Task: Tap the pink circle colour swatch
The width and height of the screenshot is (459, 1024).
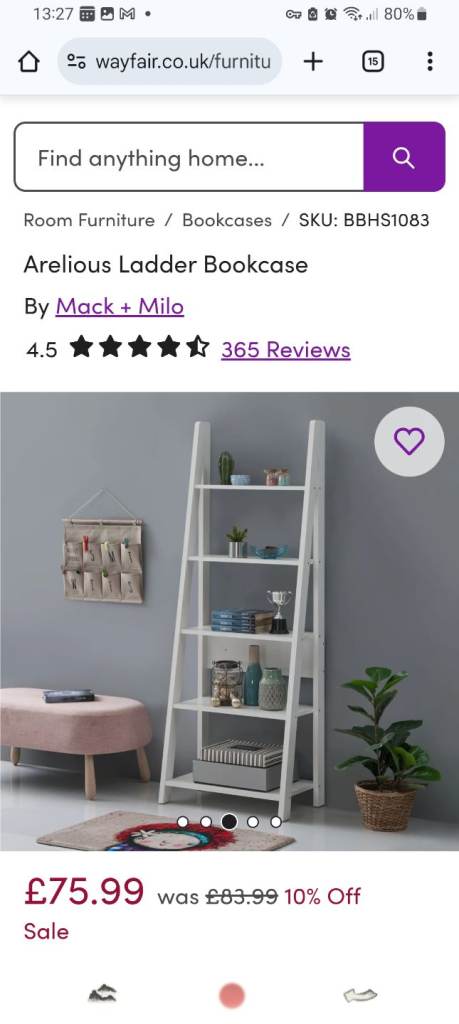Action: [x=231, y=995]
